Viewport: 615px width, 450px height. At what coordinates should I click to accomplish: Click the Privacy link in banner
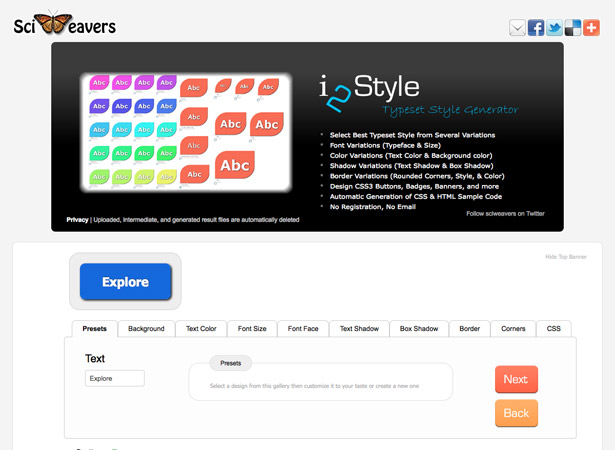click(x=77, y=220)
